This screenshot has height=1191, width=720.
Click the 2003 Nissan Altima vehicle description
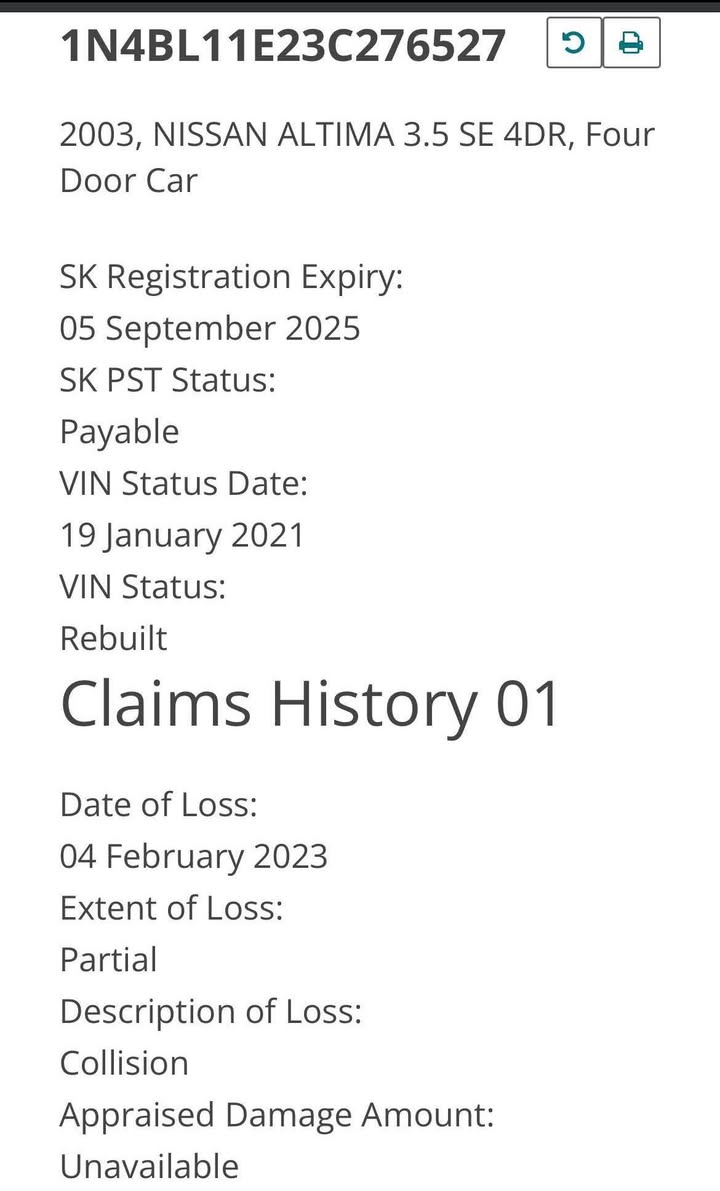pos(357,157)
